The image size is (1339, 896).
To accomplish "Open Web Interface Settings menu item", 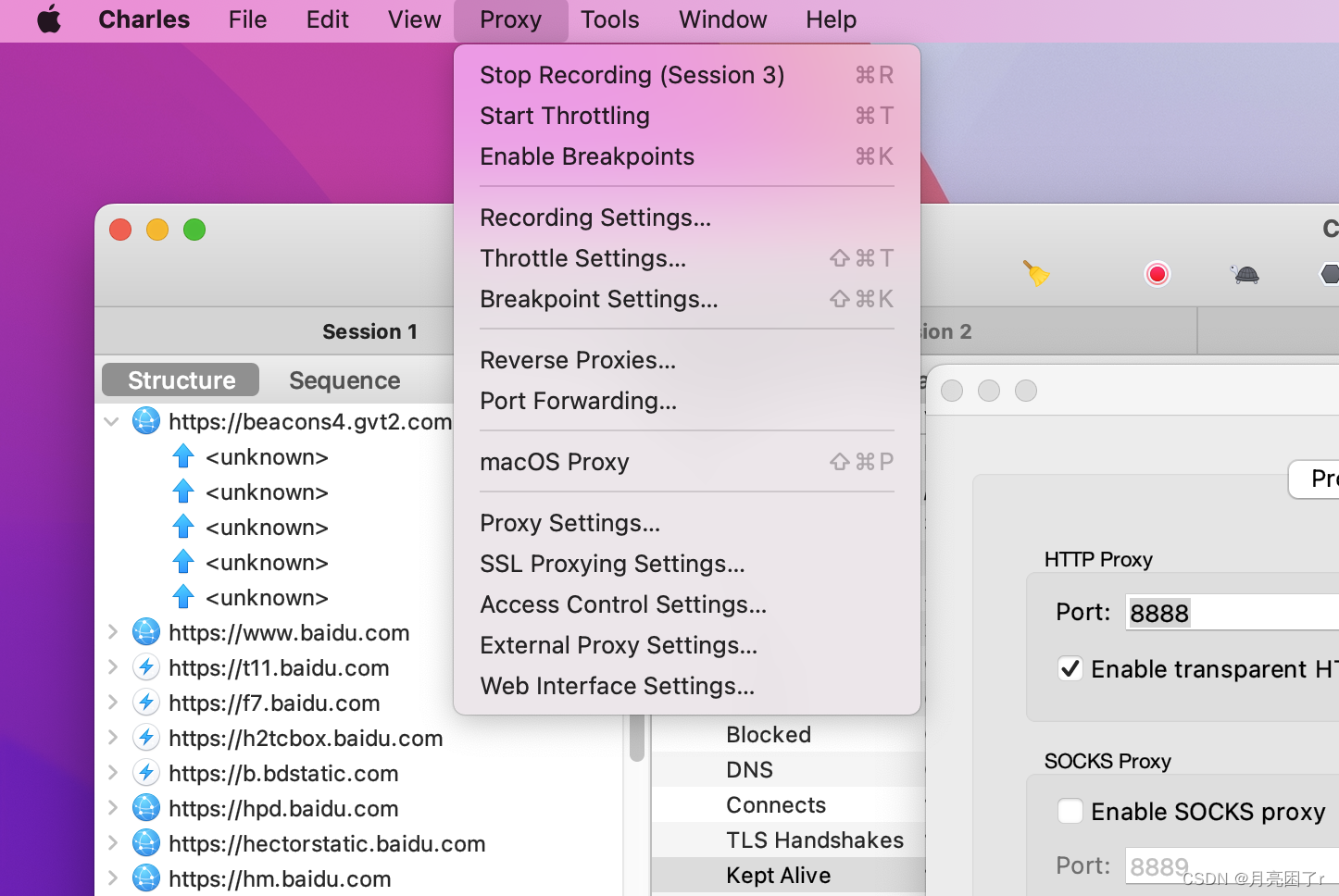I will point(687,686).
